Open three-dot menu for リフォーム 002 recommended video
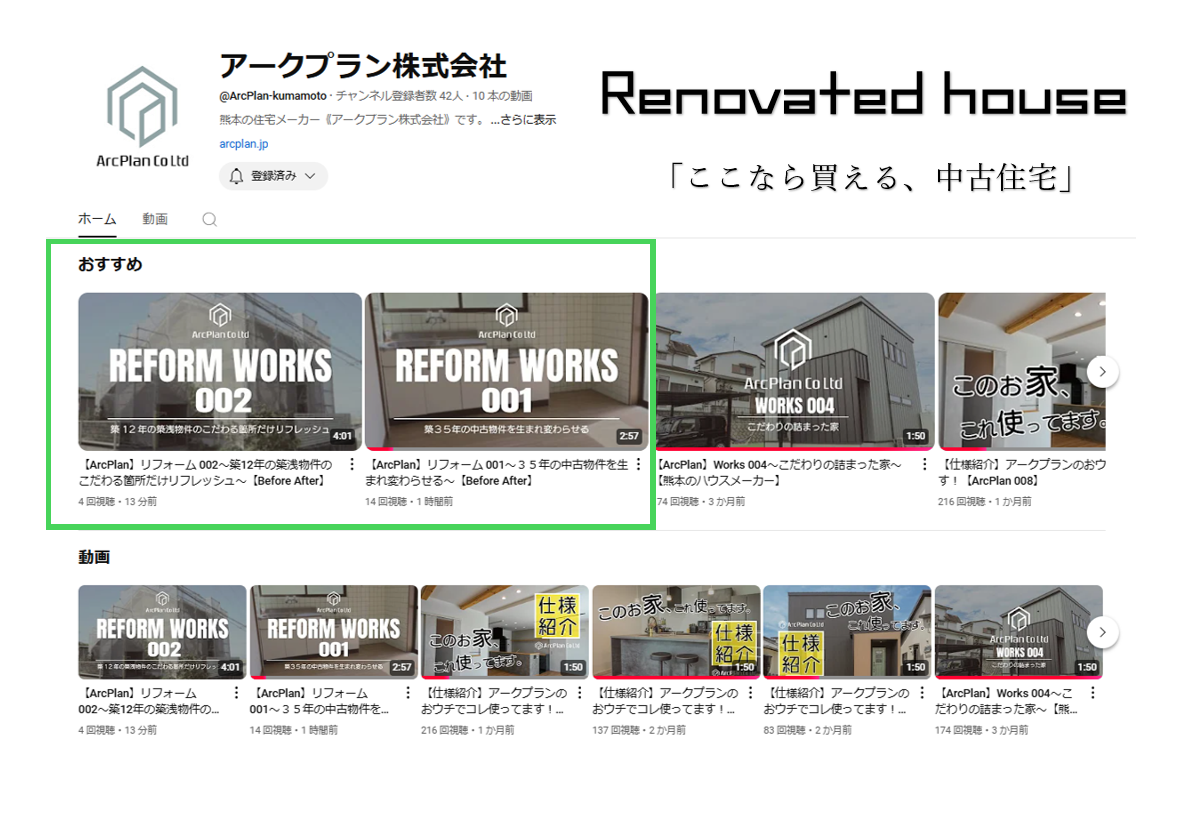Screen dimensions: 1182x828 click(351, 465)
